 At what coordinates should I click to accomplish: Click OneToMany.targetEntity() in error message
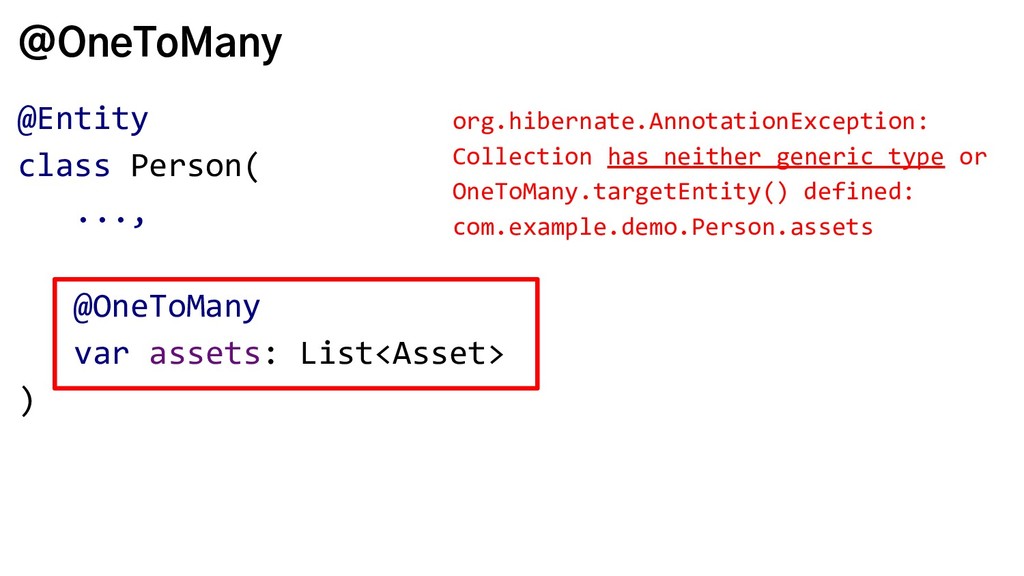tap(620, 192)
